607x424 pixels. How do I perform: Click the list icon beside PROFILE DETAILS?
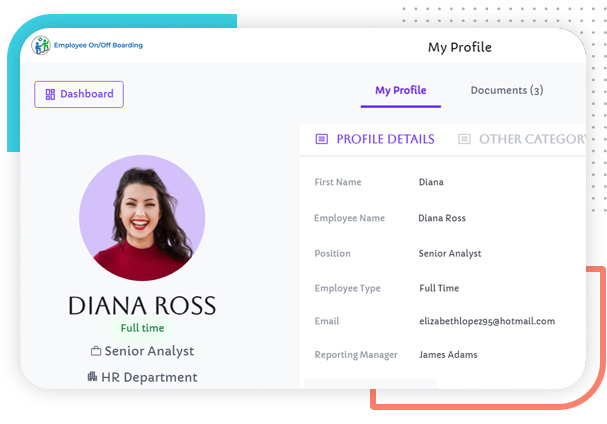(x=321, y=139)
